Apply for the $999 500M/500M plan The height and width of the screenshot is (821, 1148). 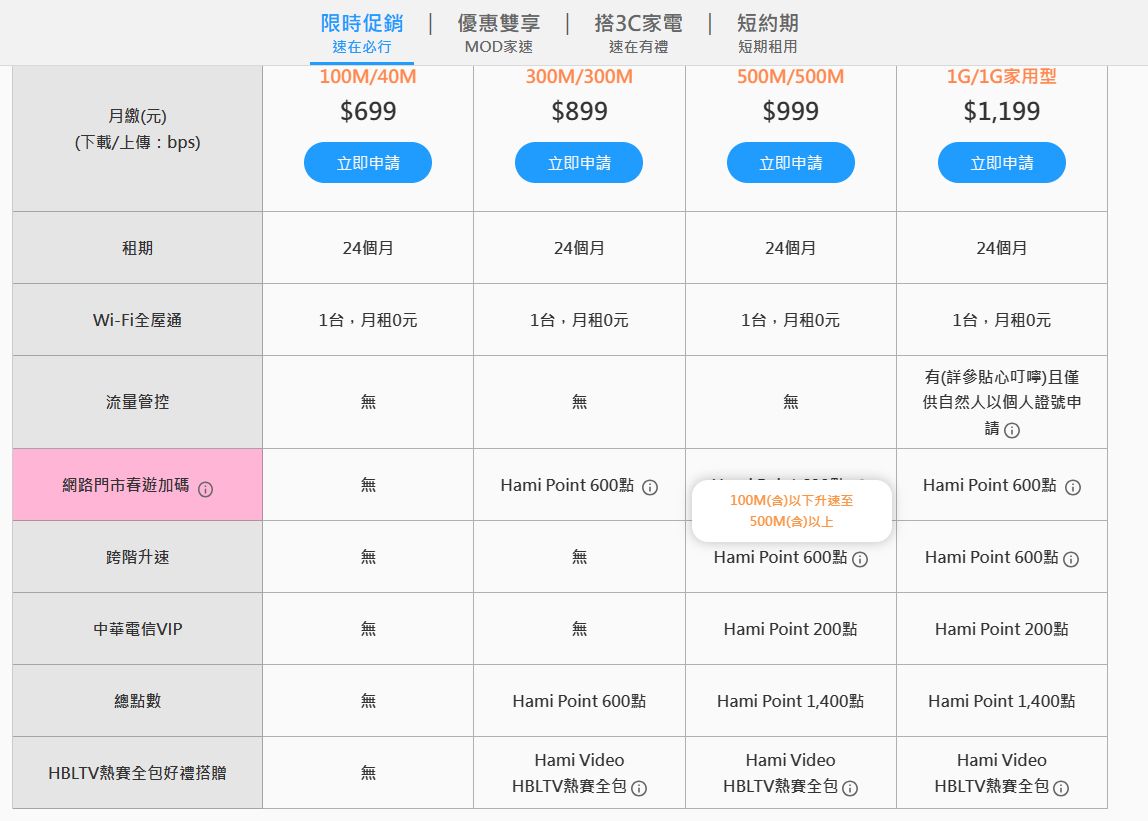coord(790,163)
